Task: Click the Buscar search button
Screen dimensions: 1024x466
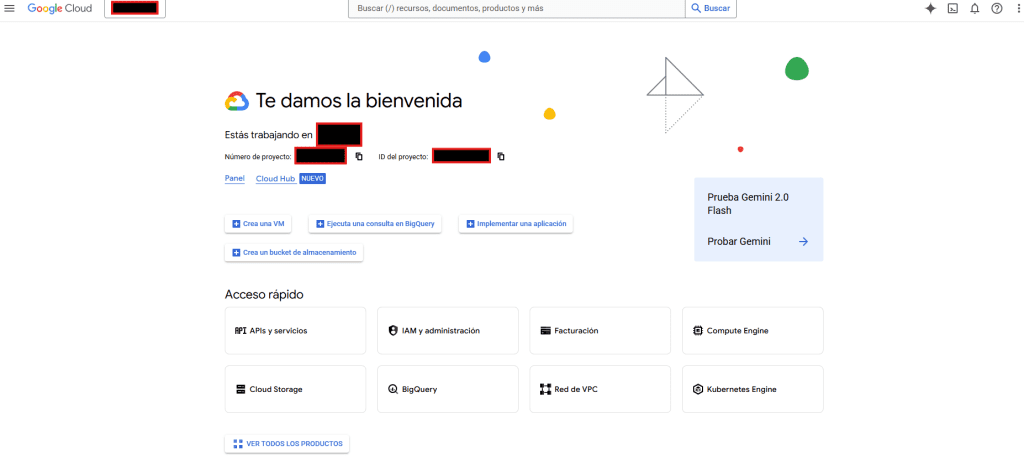Action: coord(711,8)
